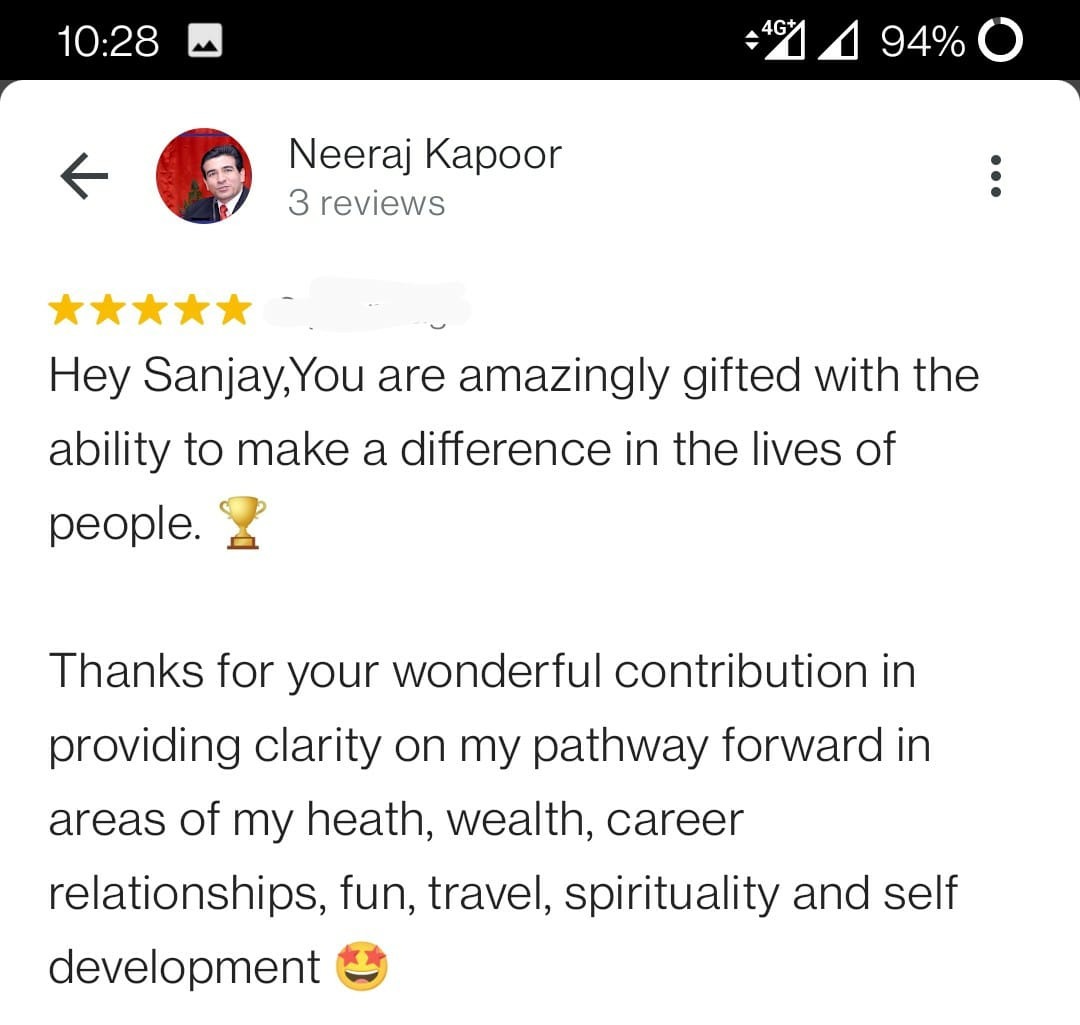The width and height of the screenshot is (1080, 1025).
Task: Open Neeraj Kapoor's profile photo
Action: pyautogui.click(x=204, y=176)
